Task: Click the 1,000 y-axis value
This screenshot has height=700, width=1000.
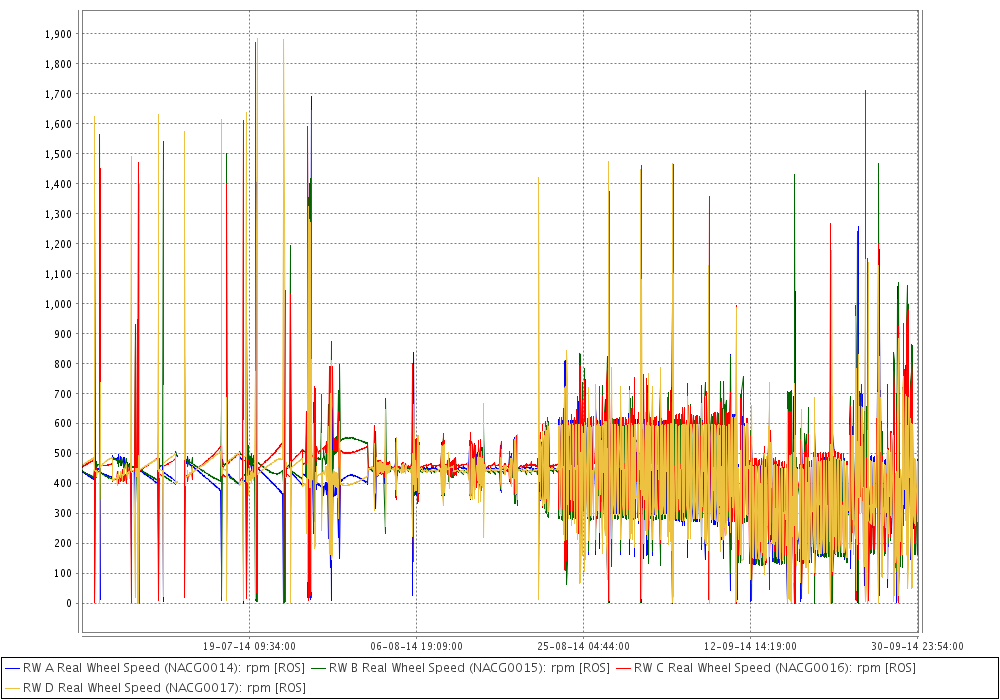Action: 59,304
